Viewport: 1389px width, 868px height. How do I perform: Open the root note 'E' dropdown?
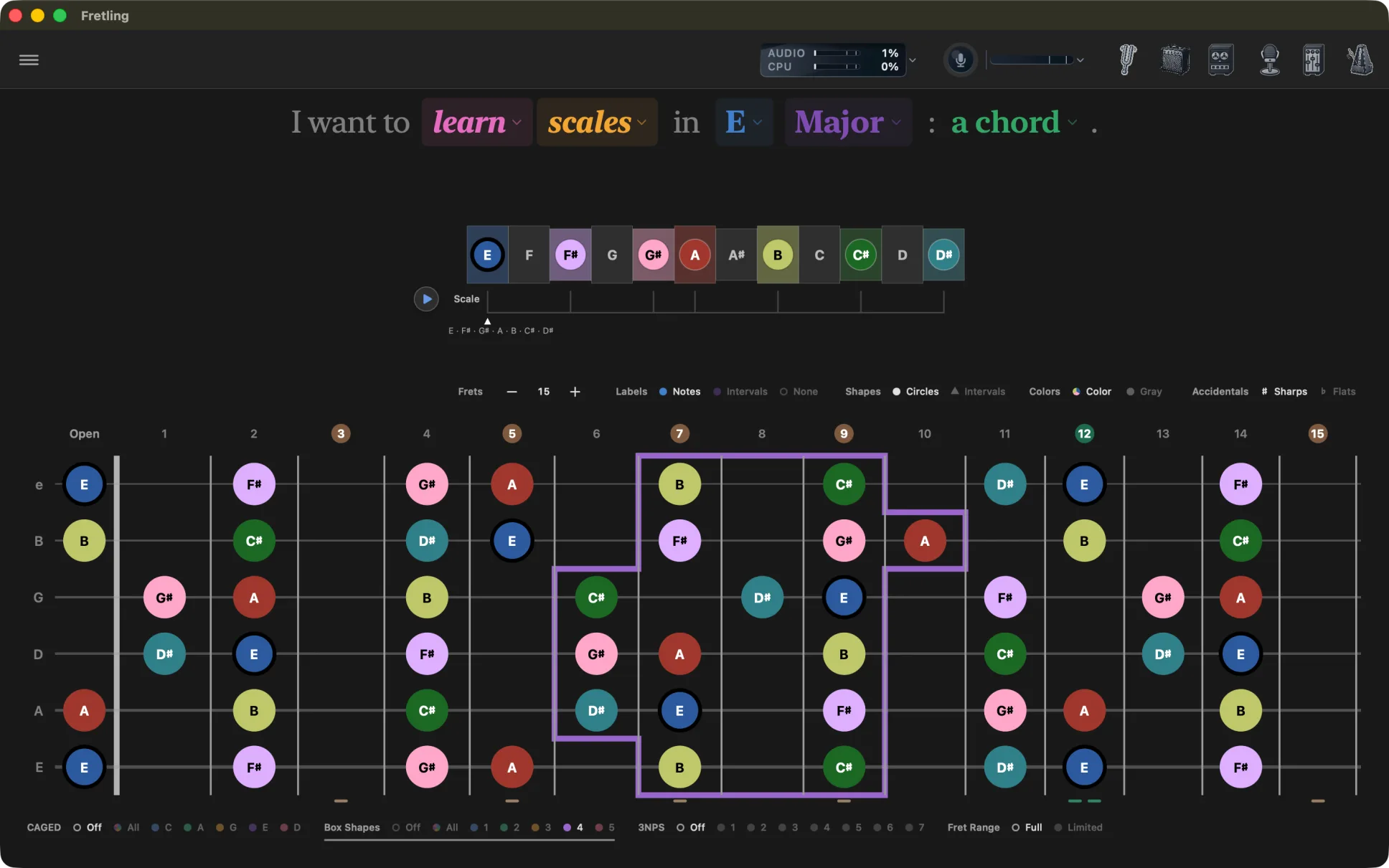pyautogui.click(x=744, y=122)
